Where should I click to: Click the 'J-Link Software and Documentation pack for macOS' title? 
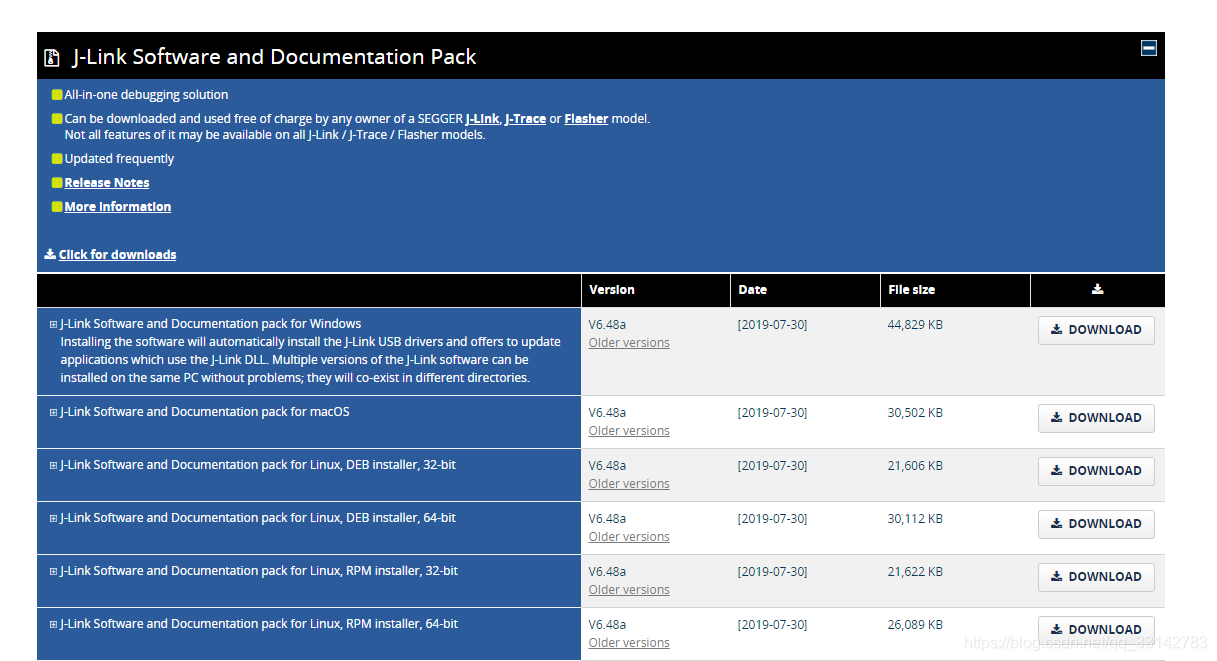pos(205,412)
